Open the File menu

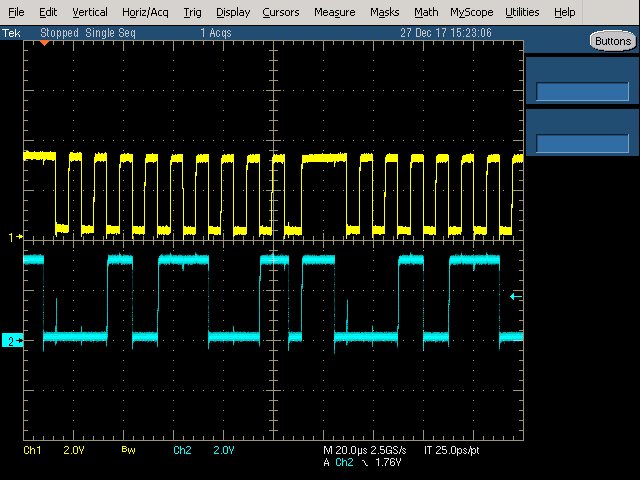[x=16, y=12]
